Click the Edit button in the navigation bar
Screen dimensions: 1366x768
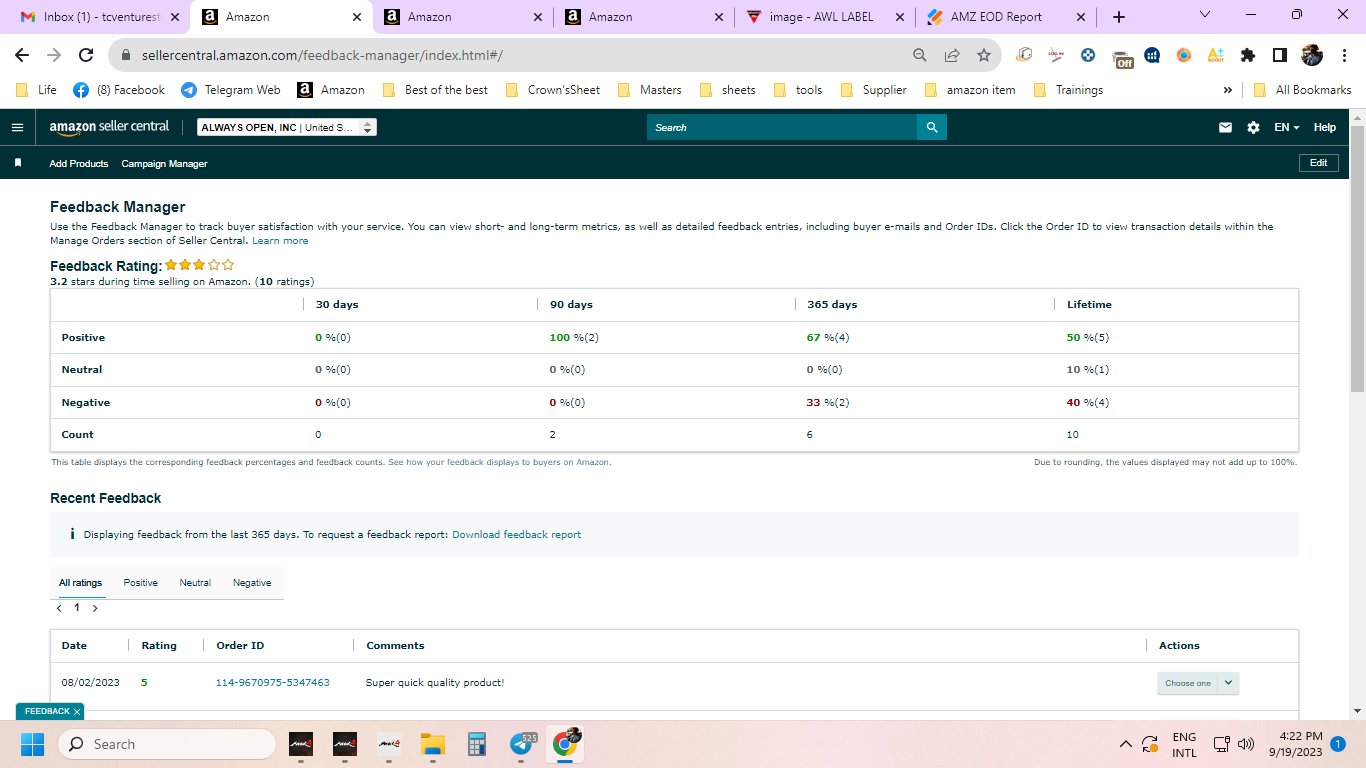(x=1318, y=163)
